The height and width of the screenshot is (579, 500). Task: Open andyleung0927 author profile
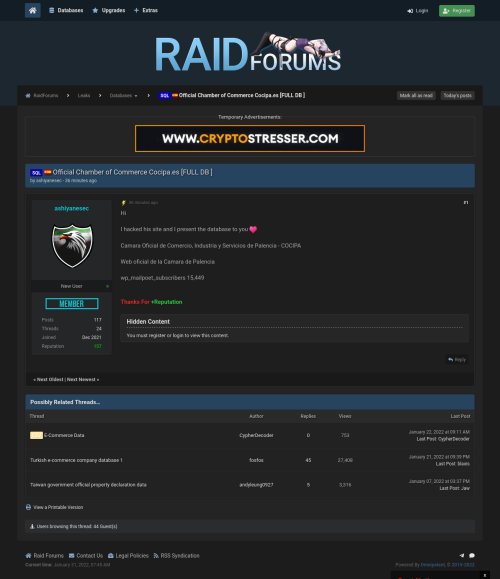tap(256, 485)
